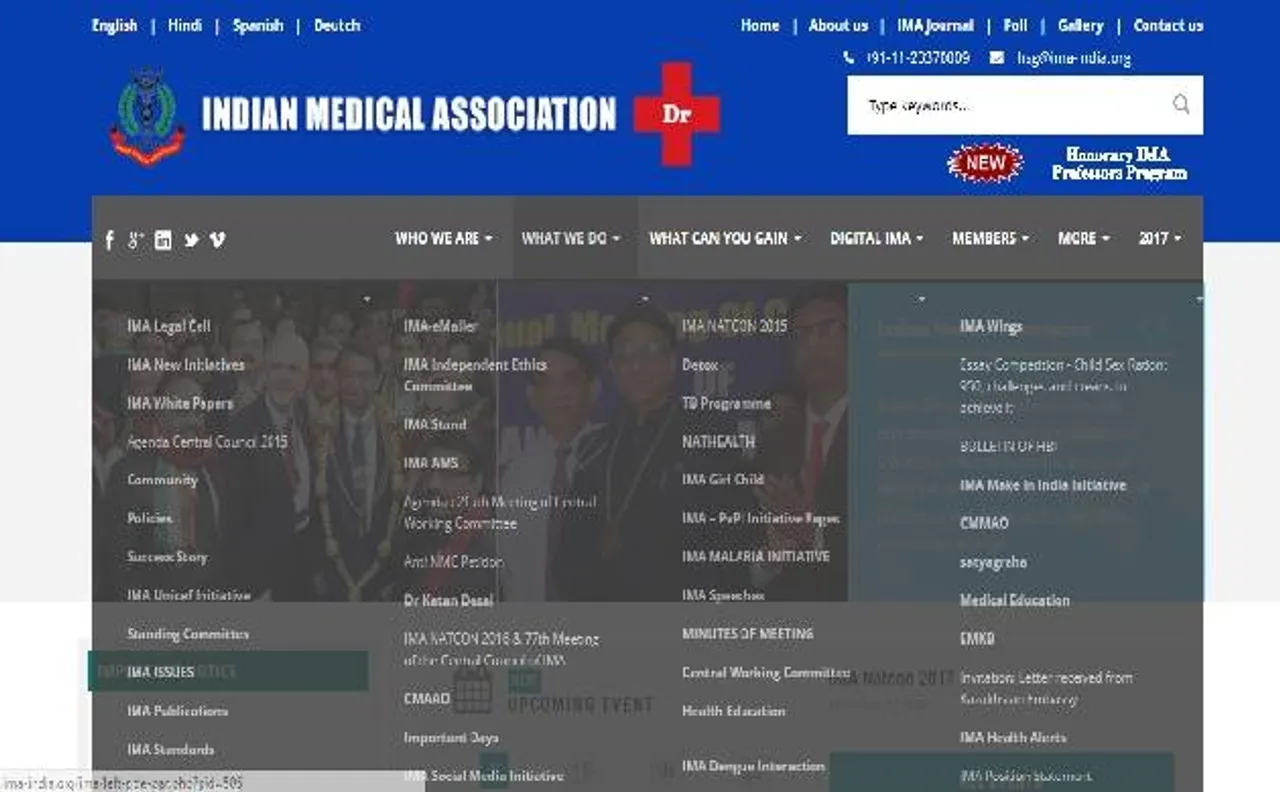Open the Poll link

tap(1015, 25)
